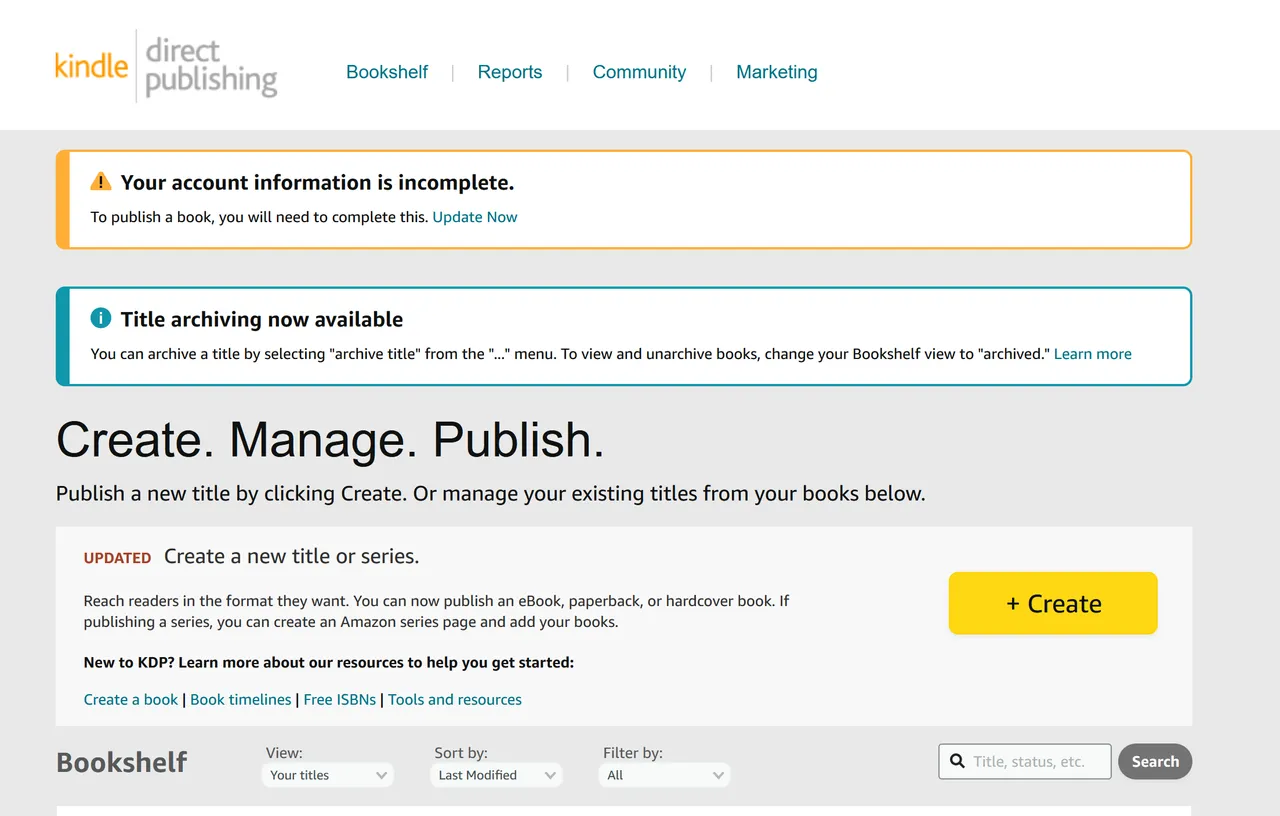Go to the Community nav item

[x=639, y=72]
